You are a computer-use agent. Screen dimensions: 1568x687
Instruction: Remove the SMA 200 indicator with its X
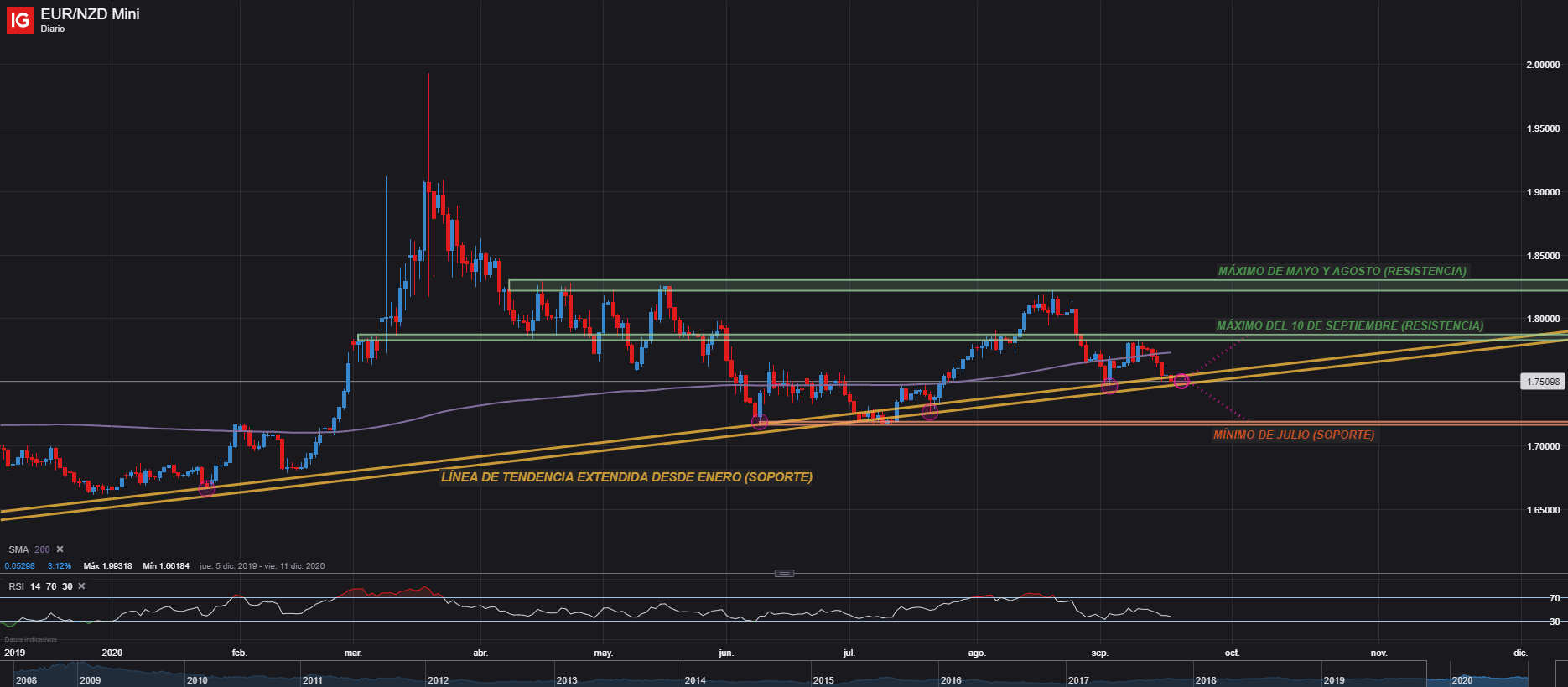pyautogui.click(x=60, y=549)
